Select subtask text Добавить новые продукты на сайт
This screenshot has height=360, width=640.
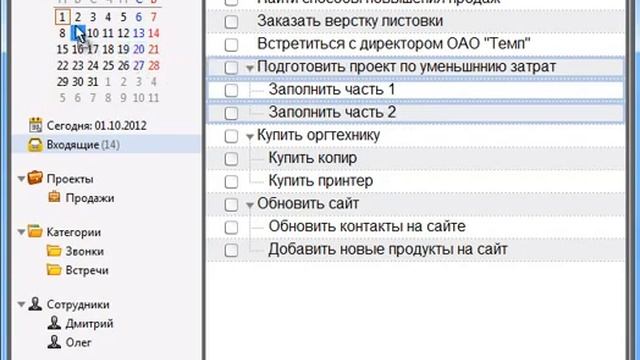coord(388,249)
